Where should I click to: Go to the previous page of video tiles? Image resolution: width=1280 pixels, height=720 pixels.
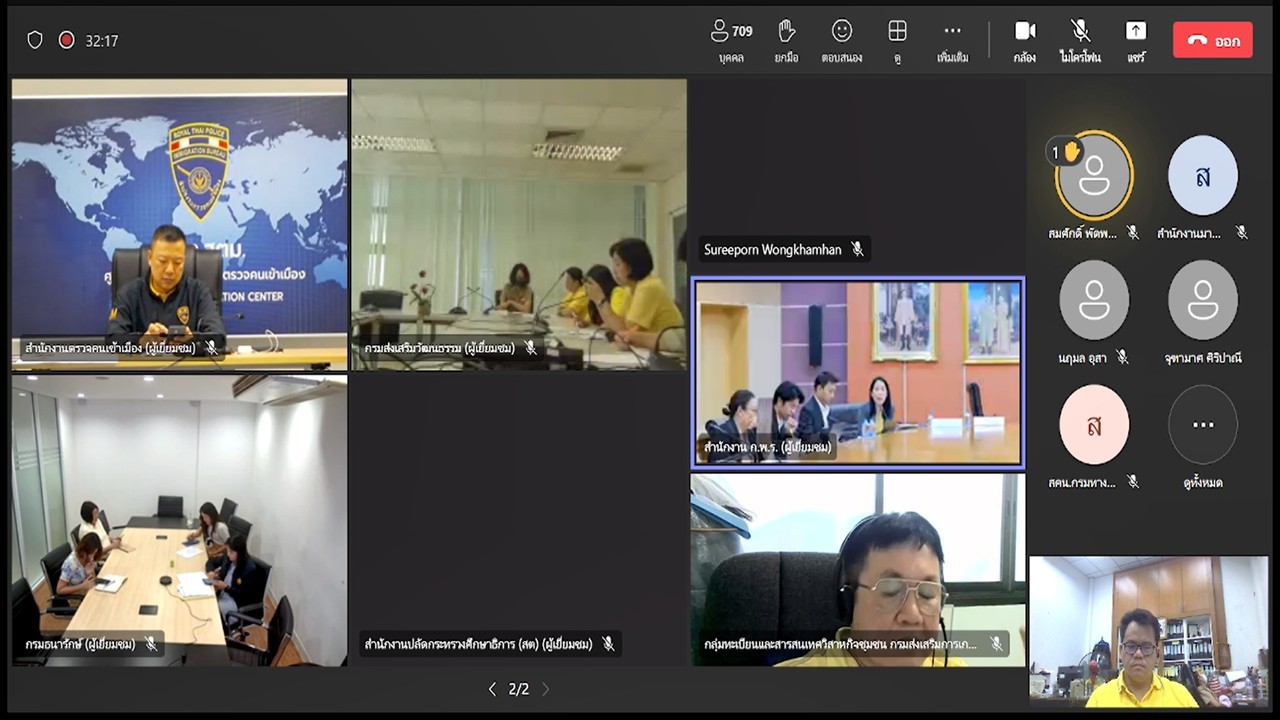point(492,689)
